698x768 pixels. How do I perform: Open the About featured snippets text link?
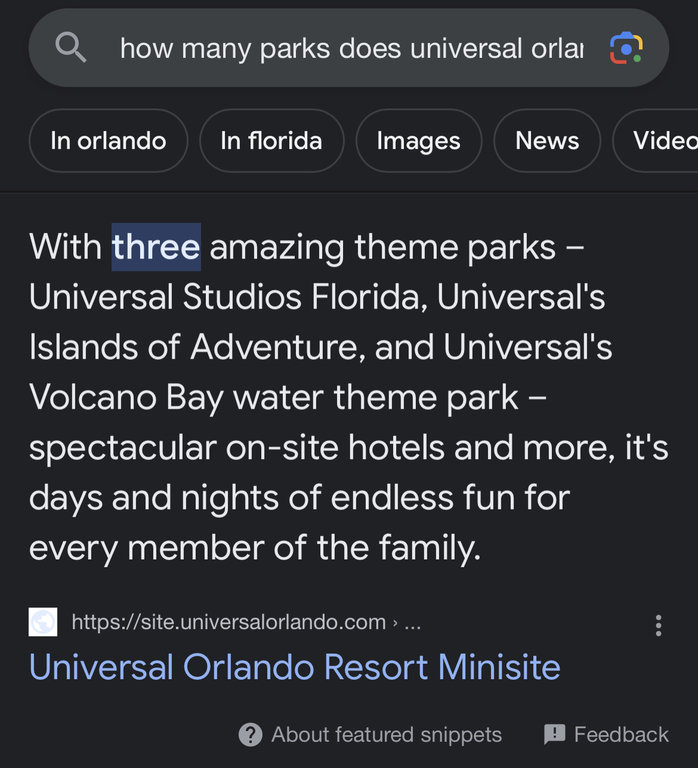point(386,735)
